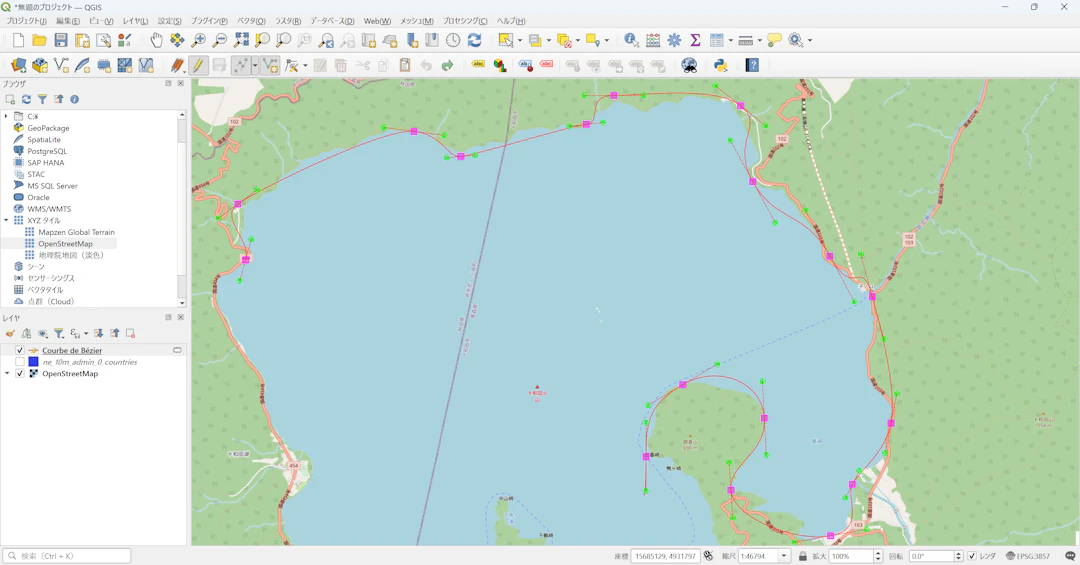The image size is (1080, 565).
Task: Open the Statistical Summary sigma tool
Action: (695, 40)
